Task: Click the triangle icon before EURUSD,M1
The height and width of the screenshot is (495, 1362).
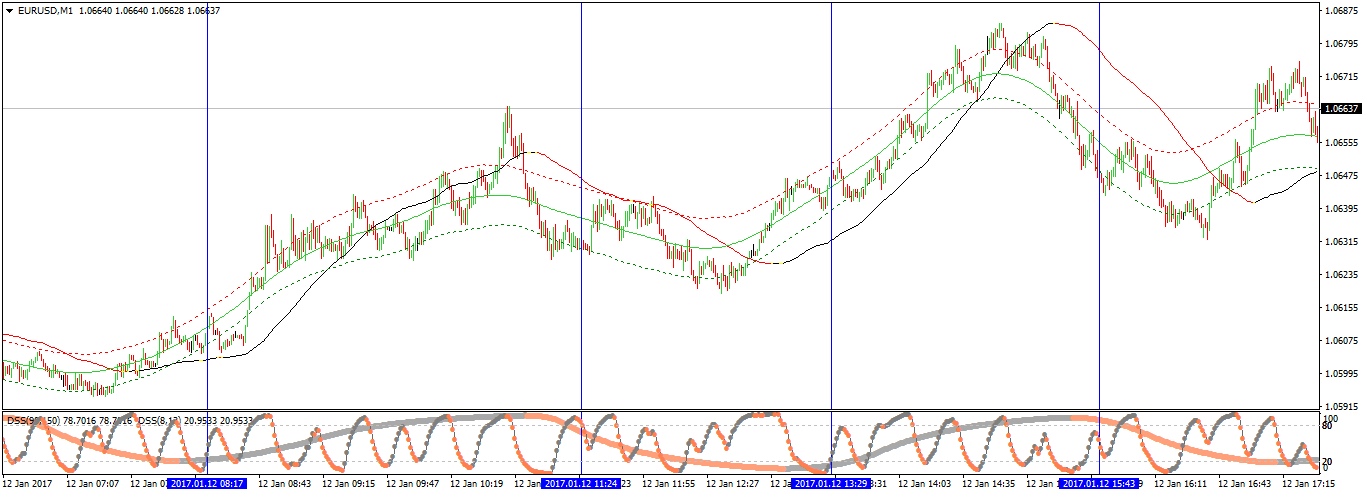Action: (9, 10)
